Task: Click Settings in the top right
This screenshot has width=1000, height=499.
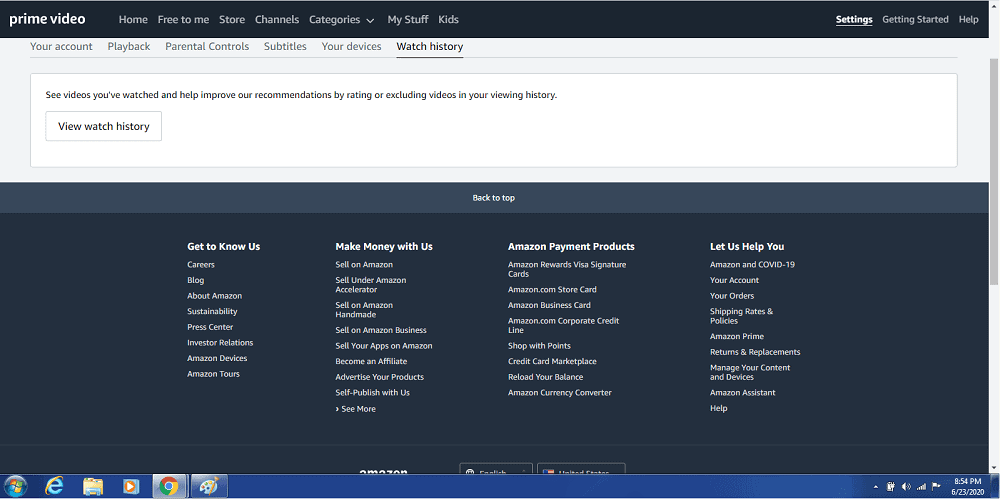Action: click(x=854, y=20)
